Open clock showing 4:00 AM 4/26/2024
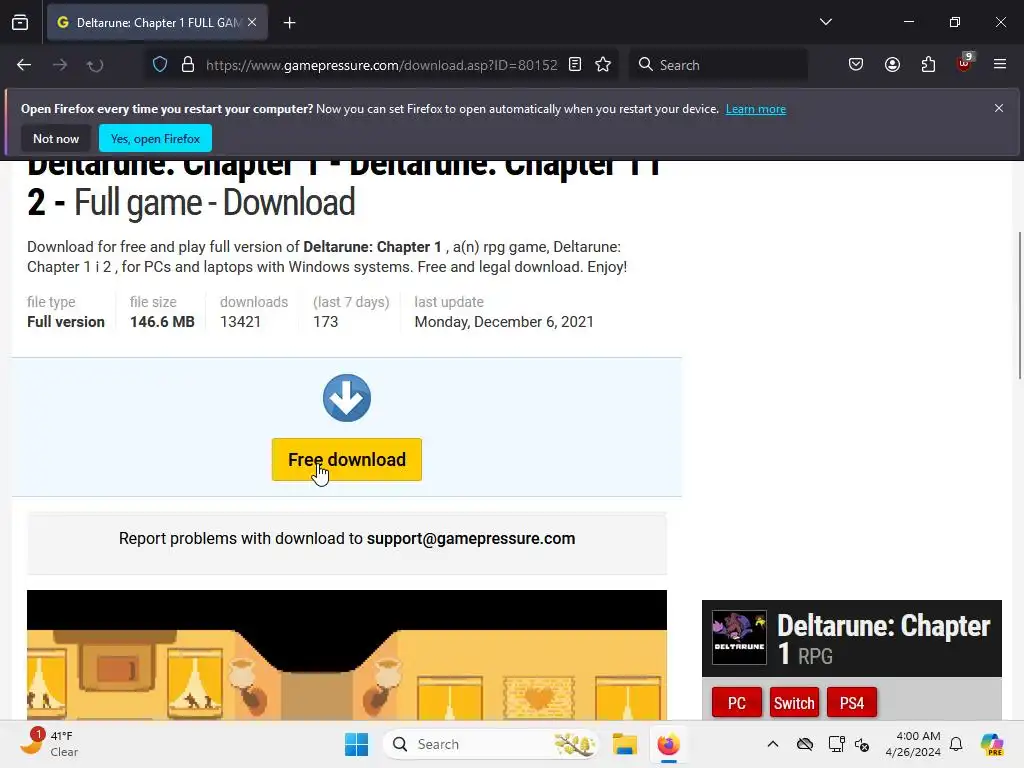Image resolution: width=1024 pixels, height=768 pixels. coord(913,744)
